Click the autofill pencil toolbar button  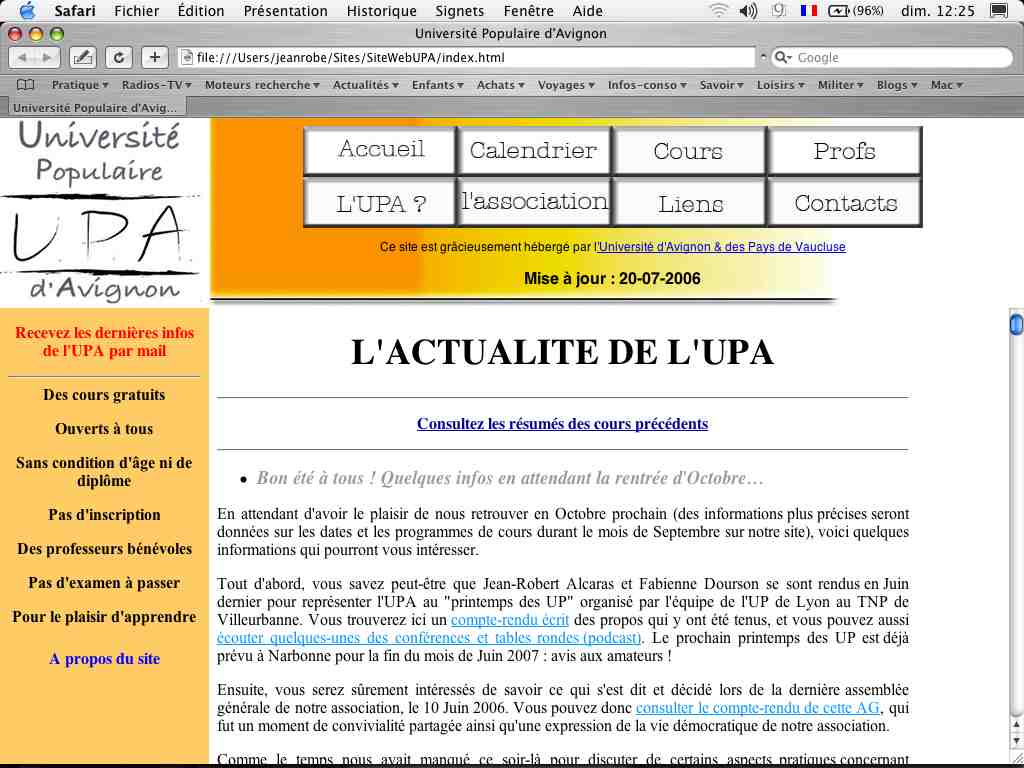point(82,57)
